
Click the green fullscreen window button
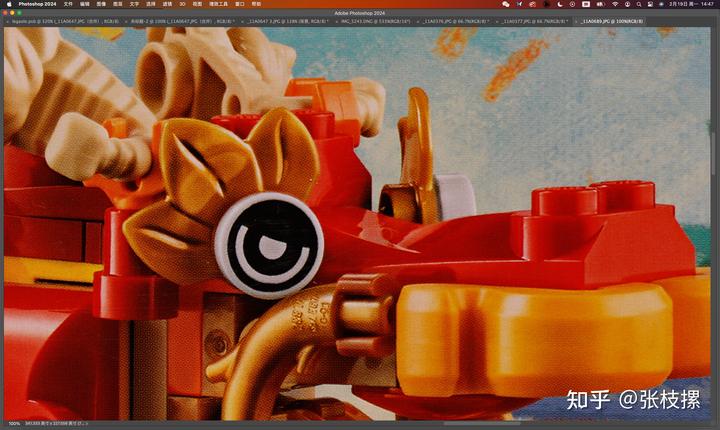[19, 13]
